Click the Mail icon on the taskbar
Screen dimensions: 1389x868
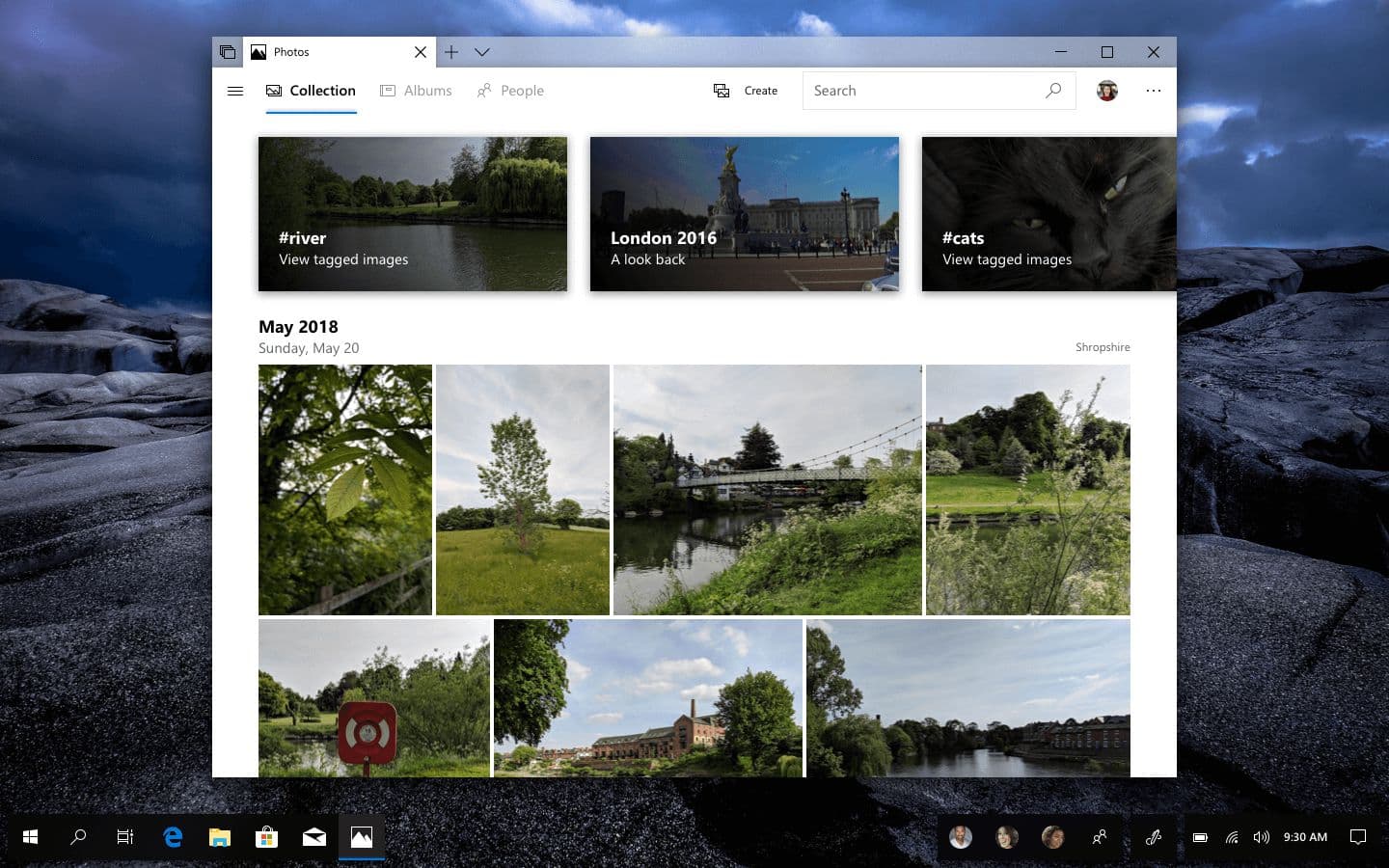(313, 837)
